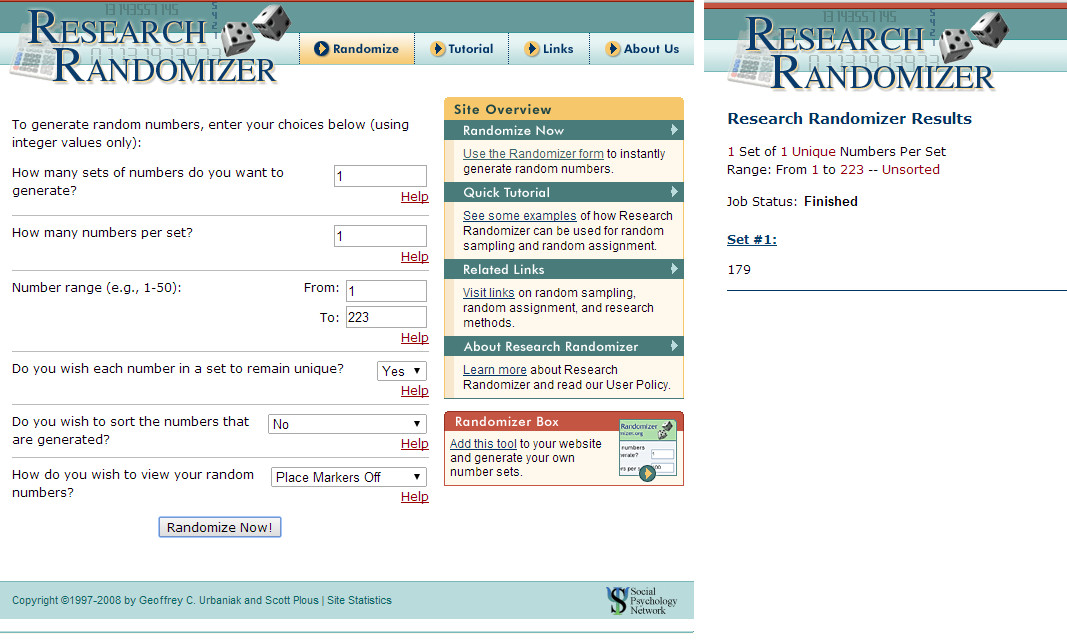This screenshot has width=1067, height=644.
Task: Open Add this tool link
Action: [x=483, y=444]
